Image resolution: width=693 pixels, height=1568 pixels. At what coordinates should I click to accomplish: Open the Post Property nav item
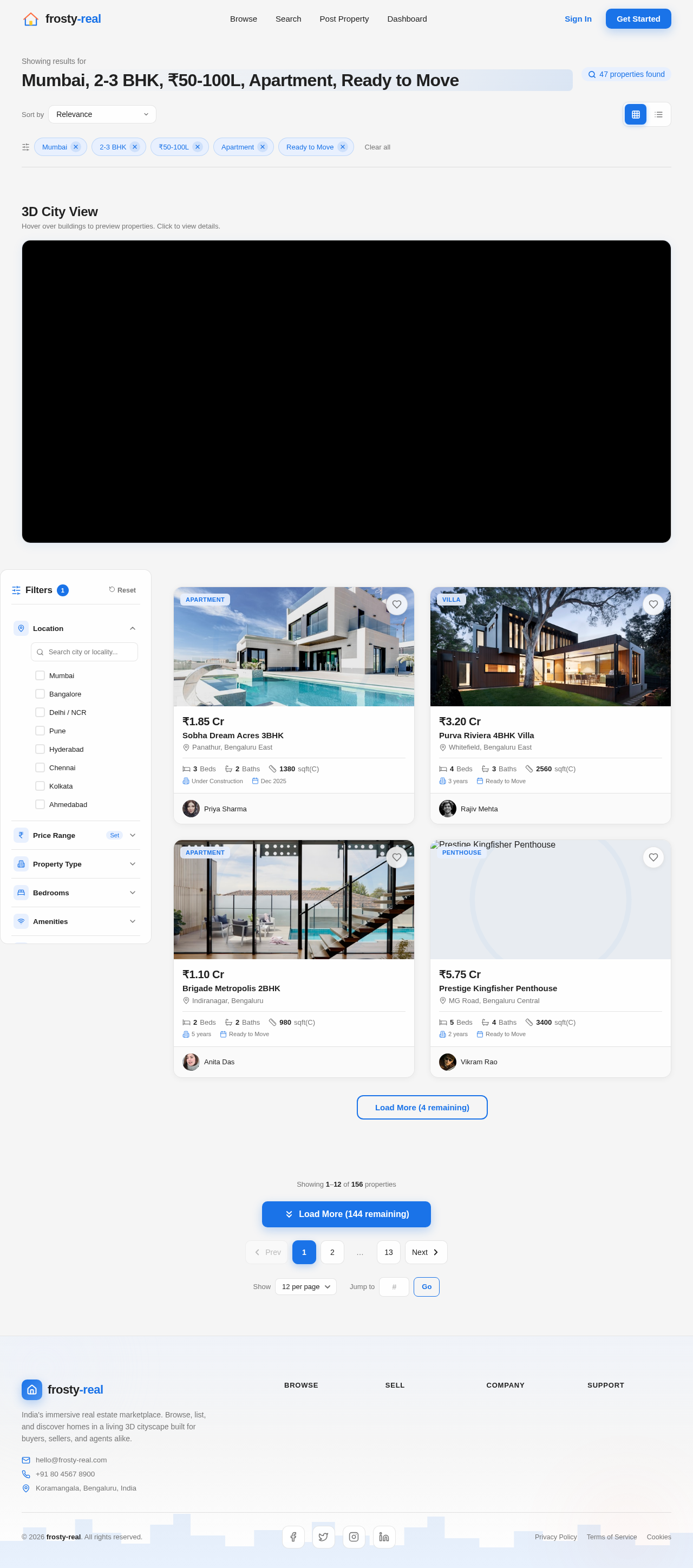[x=344, y=19]
